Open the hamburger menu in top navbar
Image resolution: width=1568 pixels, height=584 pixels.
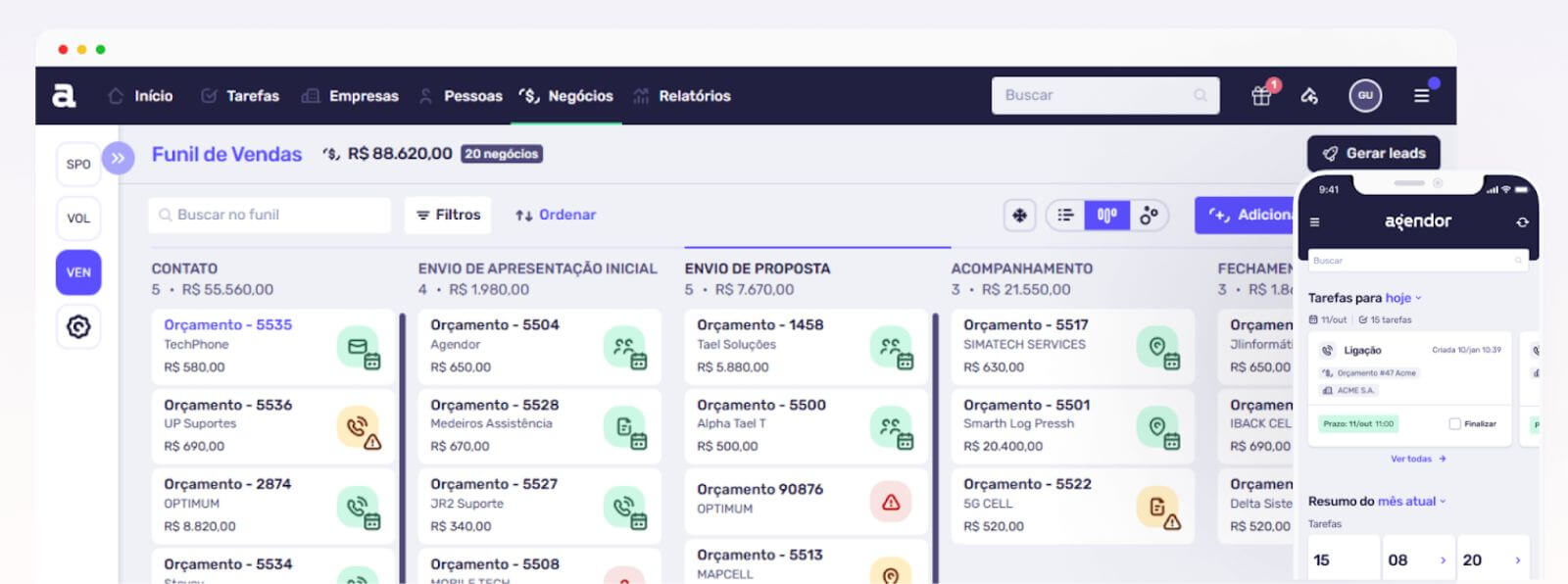coord(1421,95)
